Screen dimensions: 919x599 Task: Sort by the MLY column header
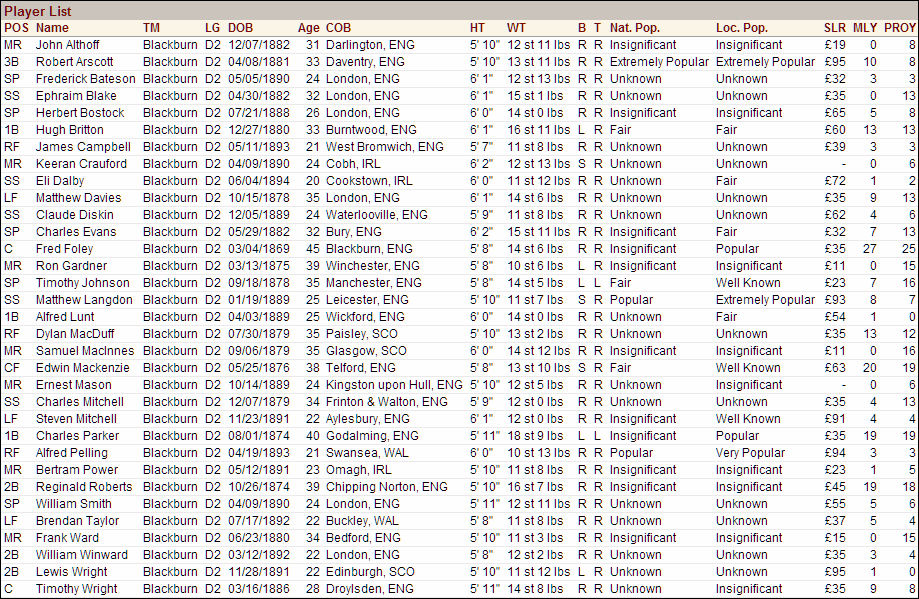click(x=865, y=28)
